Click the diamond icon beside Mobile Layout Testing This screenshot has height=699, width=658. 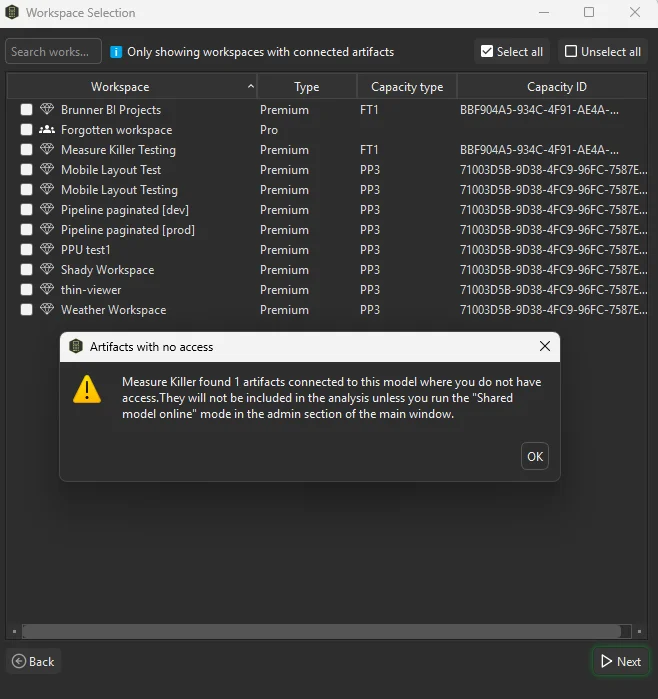(x=47, y=189)
